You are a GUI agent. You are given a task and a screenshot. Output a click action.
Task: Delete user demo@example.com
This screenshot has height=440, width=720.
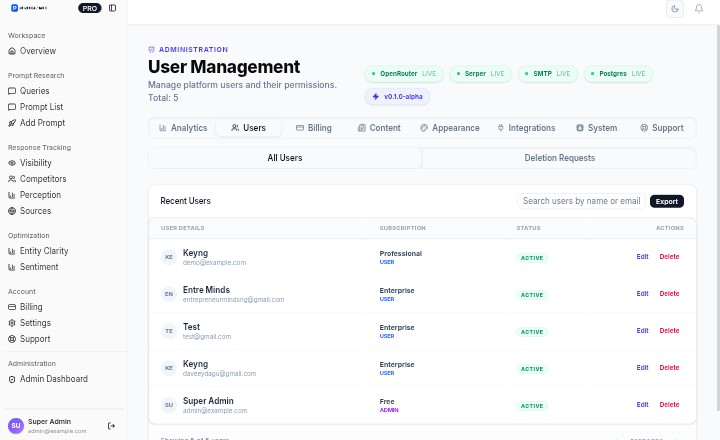point(669,257)
